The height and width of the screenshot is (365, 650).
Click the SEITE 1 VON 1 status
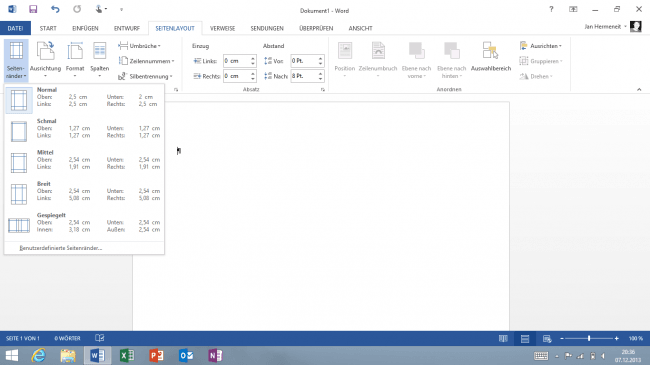click(23, 338)
